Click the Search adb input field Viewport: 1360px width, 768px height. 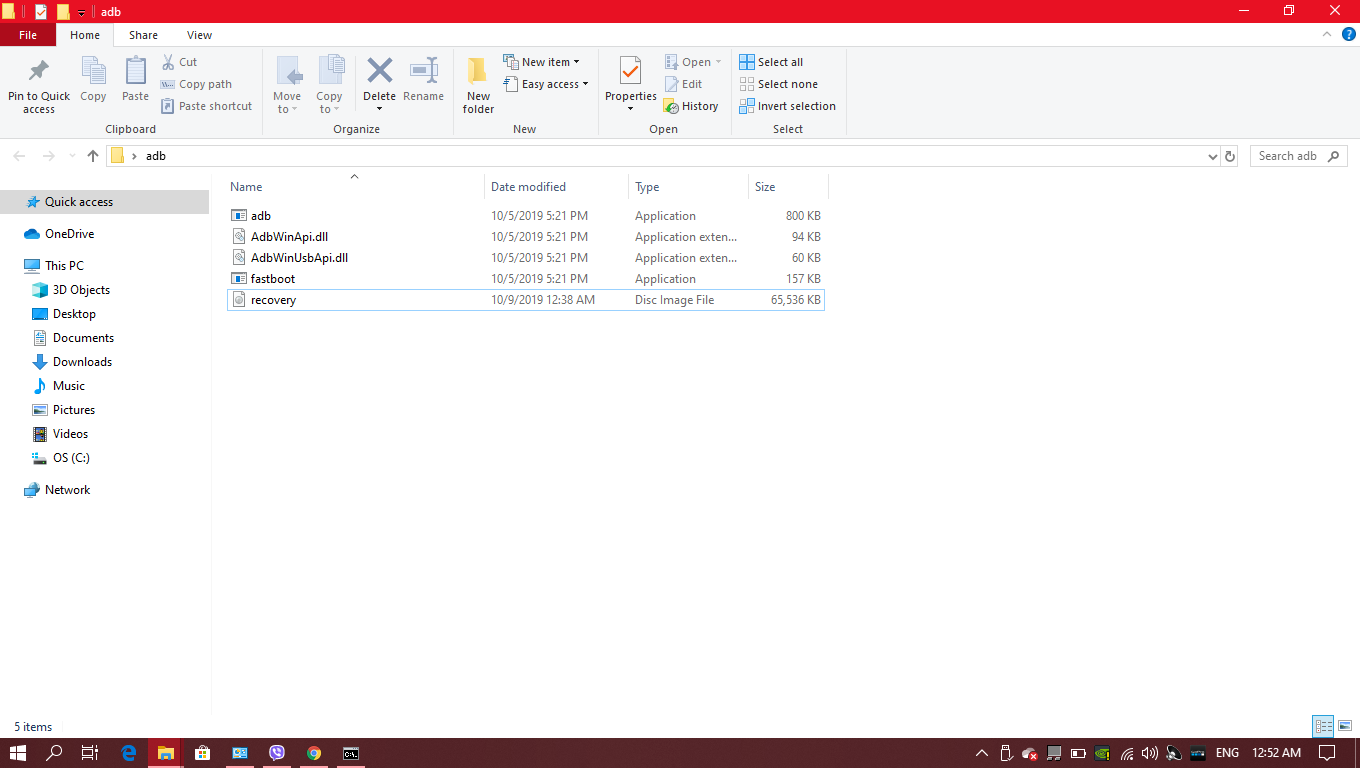pos(1290,156)
